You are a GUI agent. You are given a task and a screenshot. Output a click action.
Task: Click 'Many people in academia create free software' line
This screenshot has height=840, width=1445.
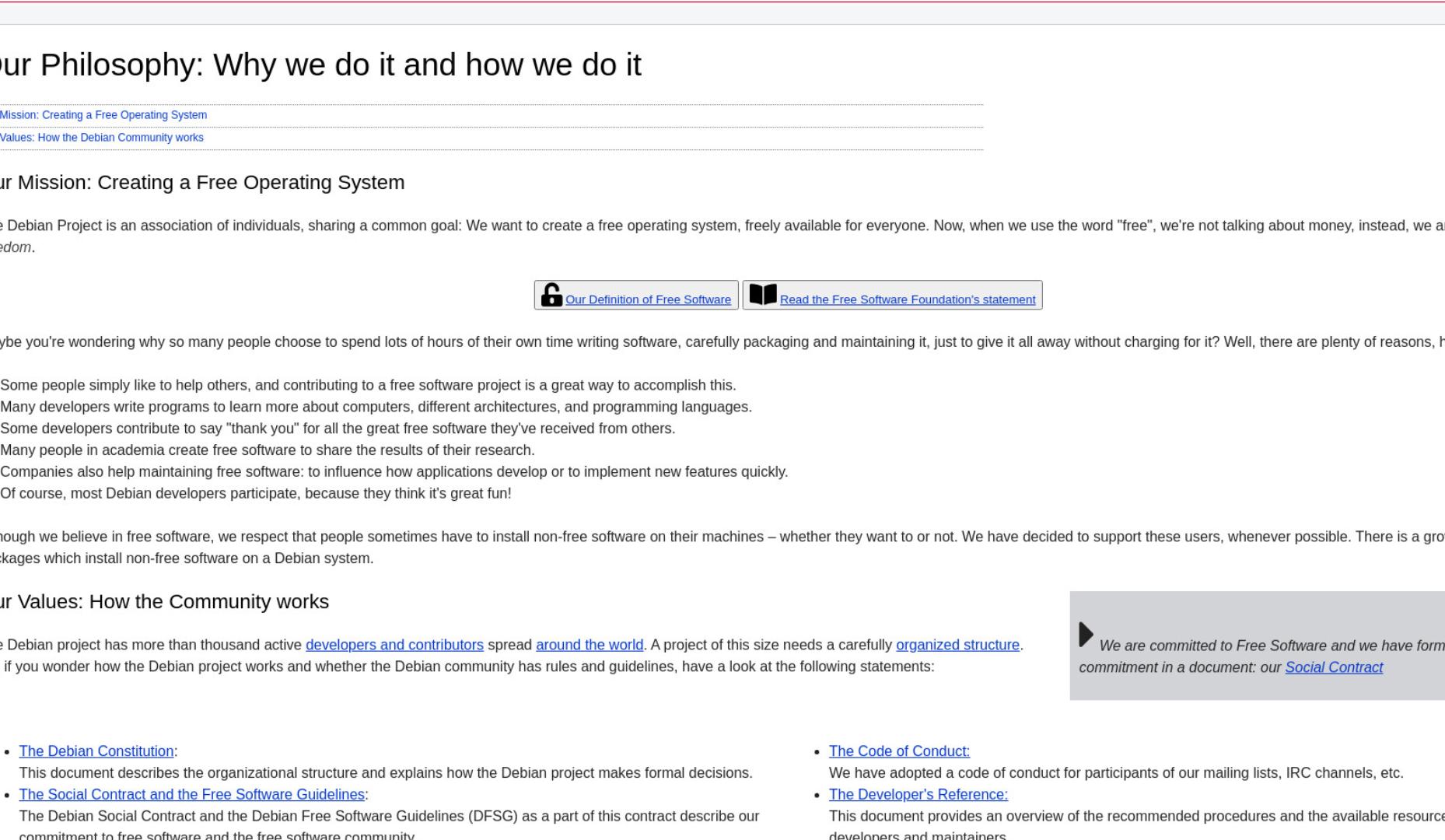click(268, 450)
